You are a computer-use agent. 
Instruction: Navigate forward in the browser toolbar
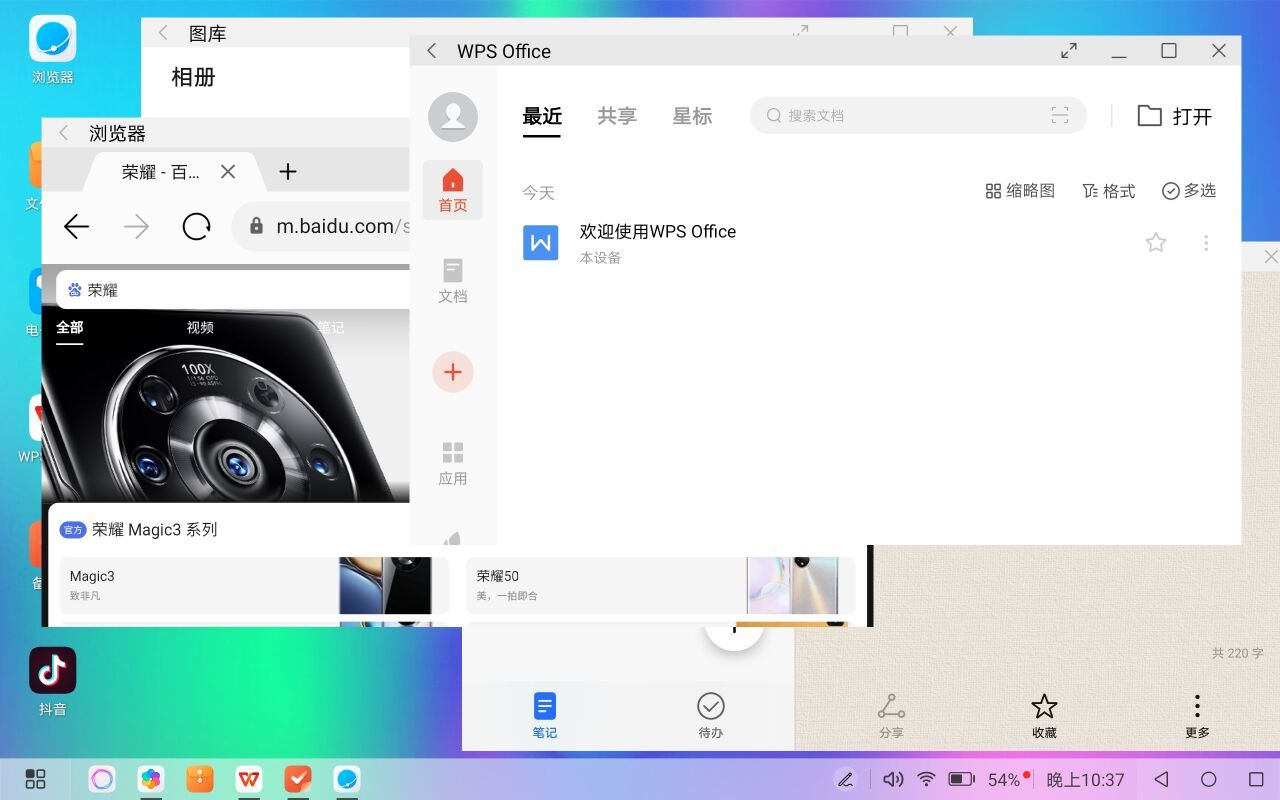(136, 227)
